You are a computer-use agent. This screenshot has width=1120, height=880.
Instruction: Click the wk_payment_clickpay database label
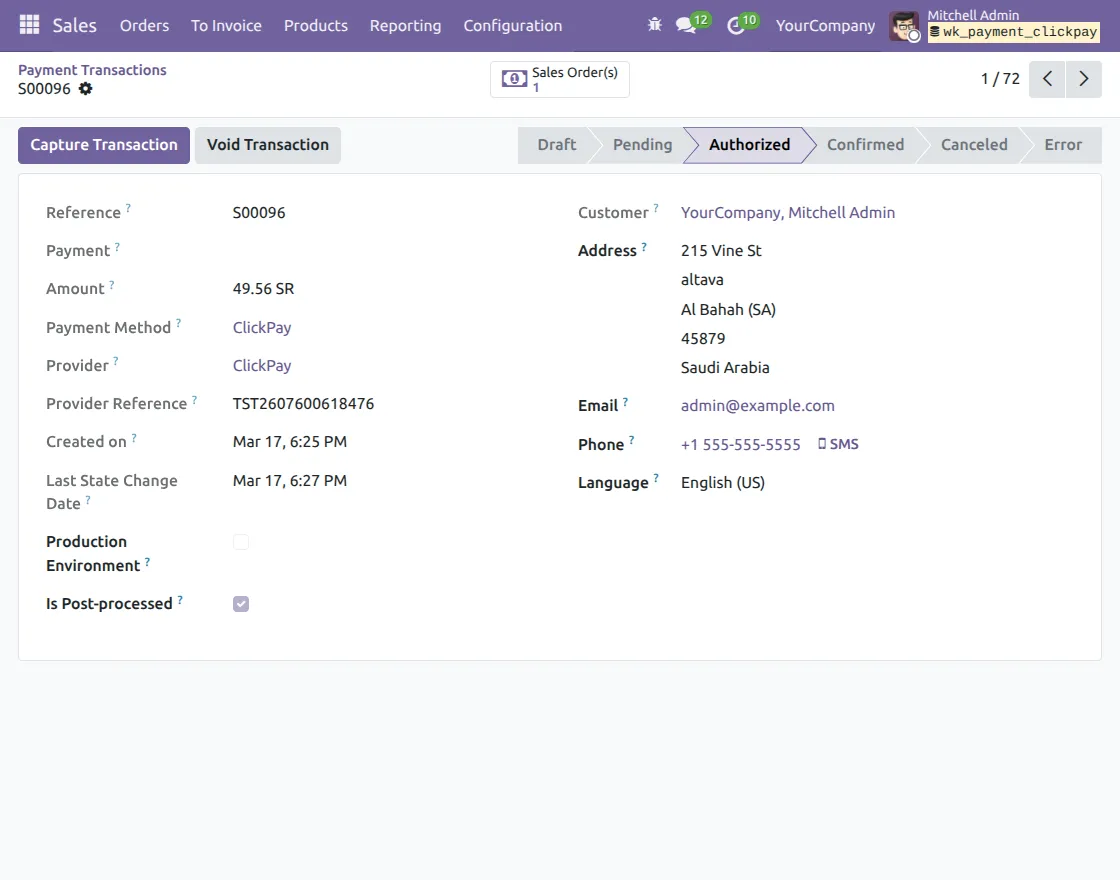coord(1014,32)
